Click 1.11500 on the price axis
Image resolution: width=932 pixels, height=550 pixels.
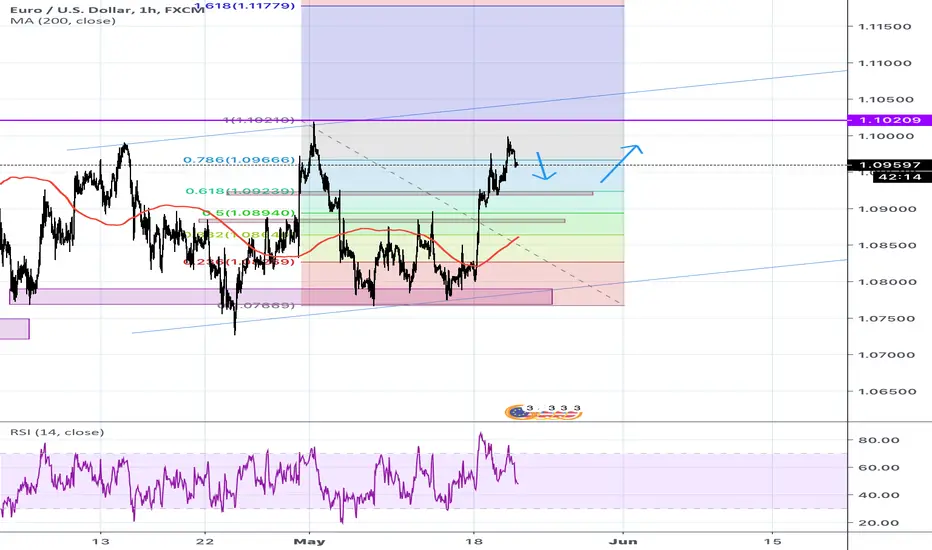click(884, 27)
